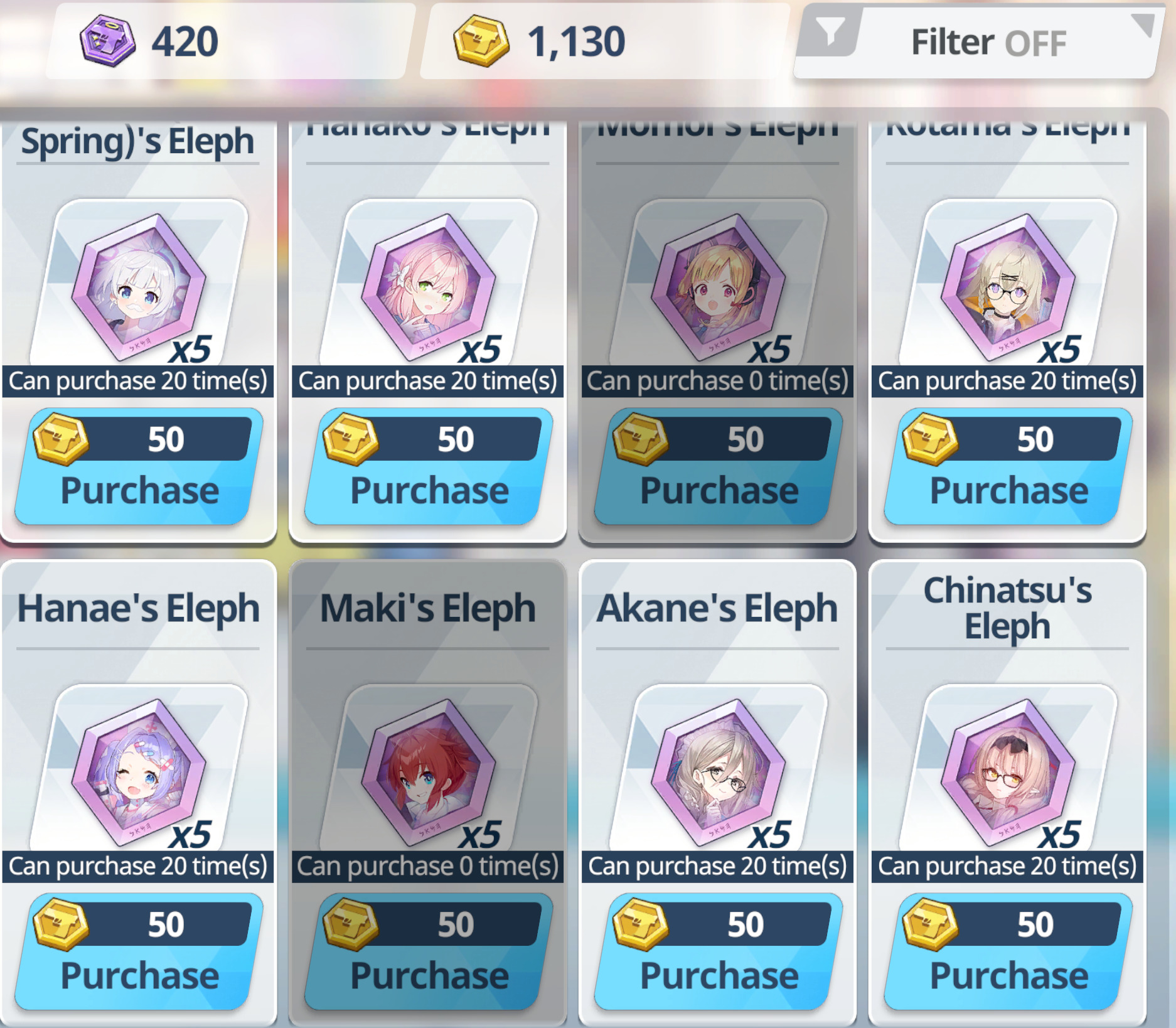
Task: Click the funnel filter icon
Action: point(830,30)
